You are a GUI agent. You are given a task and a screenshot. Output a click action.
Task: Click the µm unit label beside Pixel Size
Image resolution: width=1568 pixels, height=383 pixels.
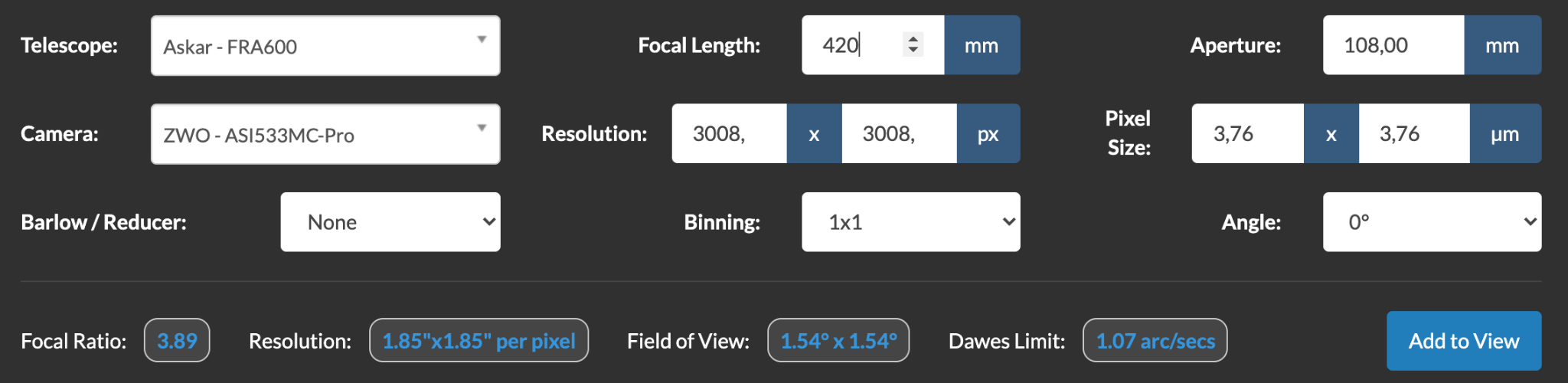[1505, 133]
